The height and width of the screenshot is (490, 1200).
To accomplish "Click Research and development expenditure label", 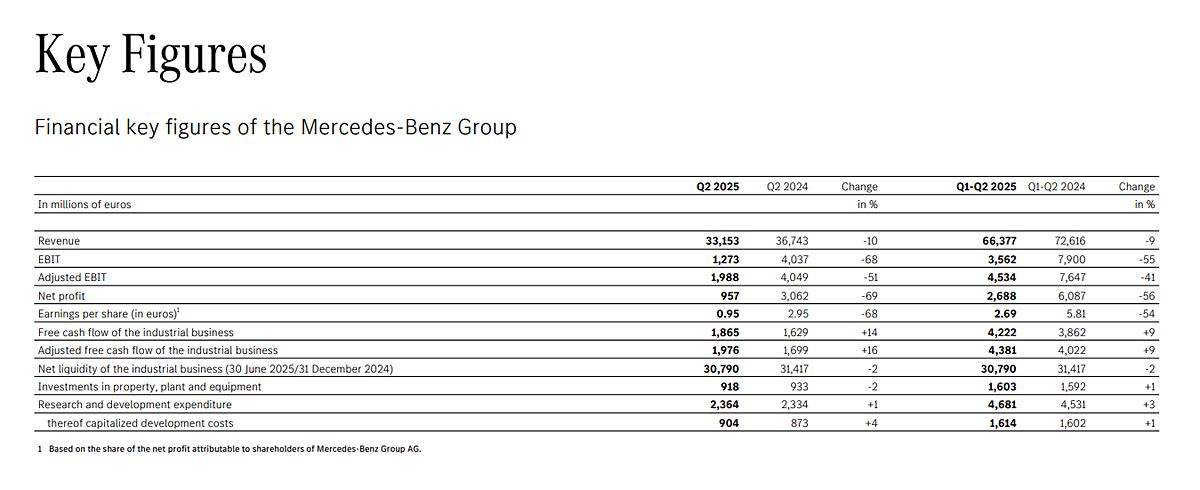I will point(134,405).
